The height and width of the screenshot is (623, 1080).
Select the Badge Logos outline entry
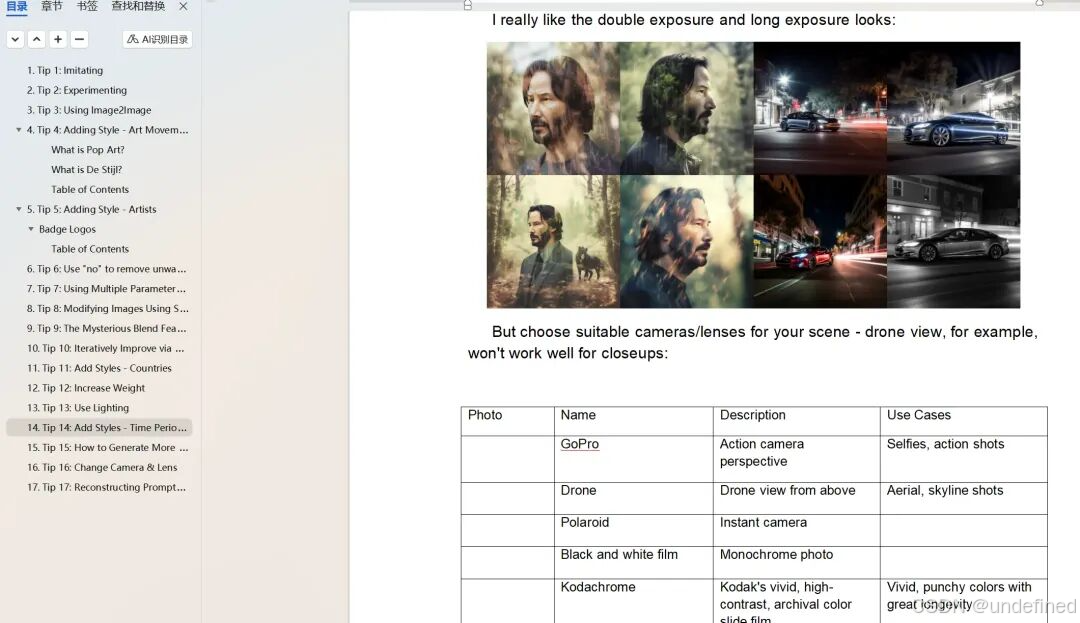point(68,229)
